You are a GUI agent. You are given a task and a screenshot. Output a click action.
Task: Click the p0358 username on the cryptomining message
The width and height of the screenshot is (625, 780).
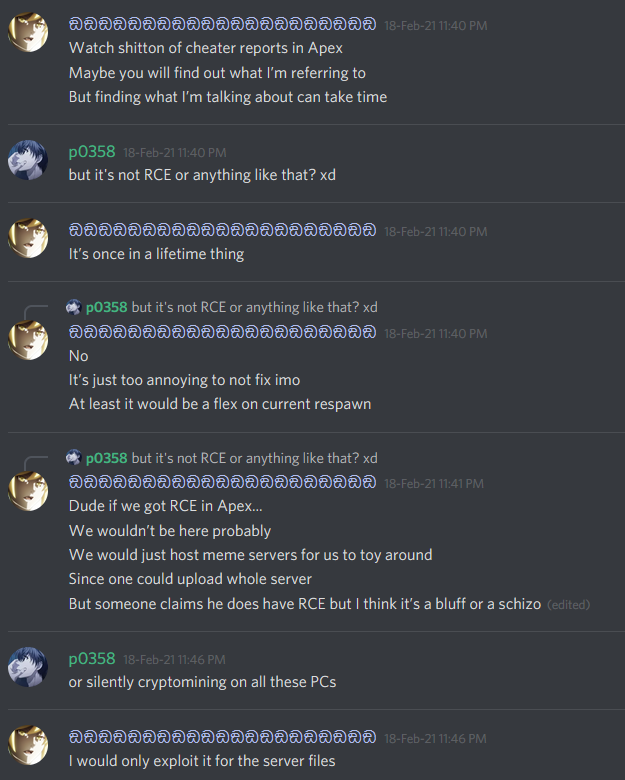point(92,659)
